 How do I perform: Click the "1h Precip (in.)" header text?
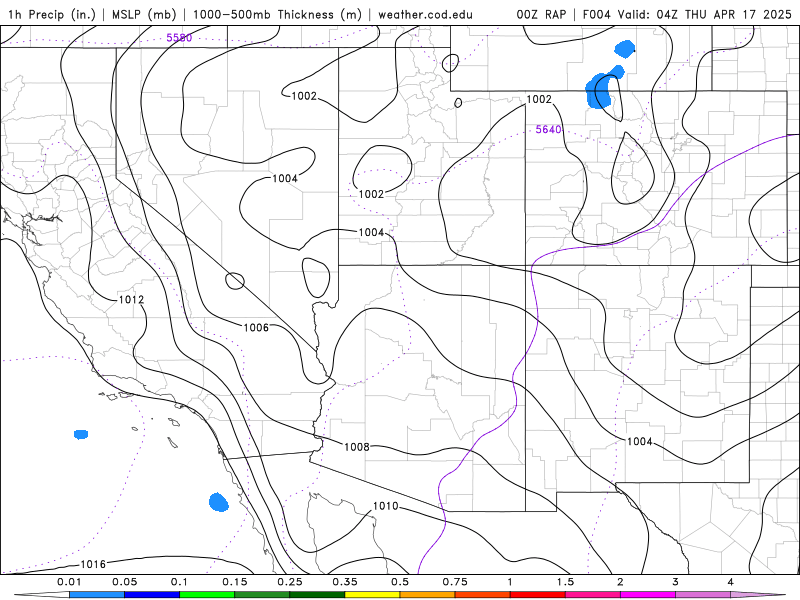(52, 14)
